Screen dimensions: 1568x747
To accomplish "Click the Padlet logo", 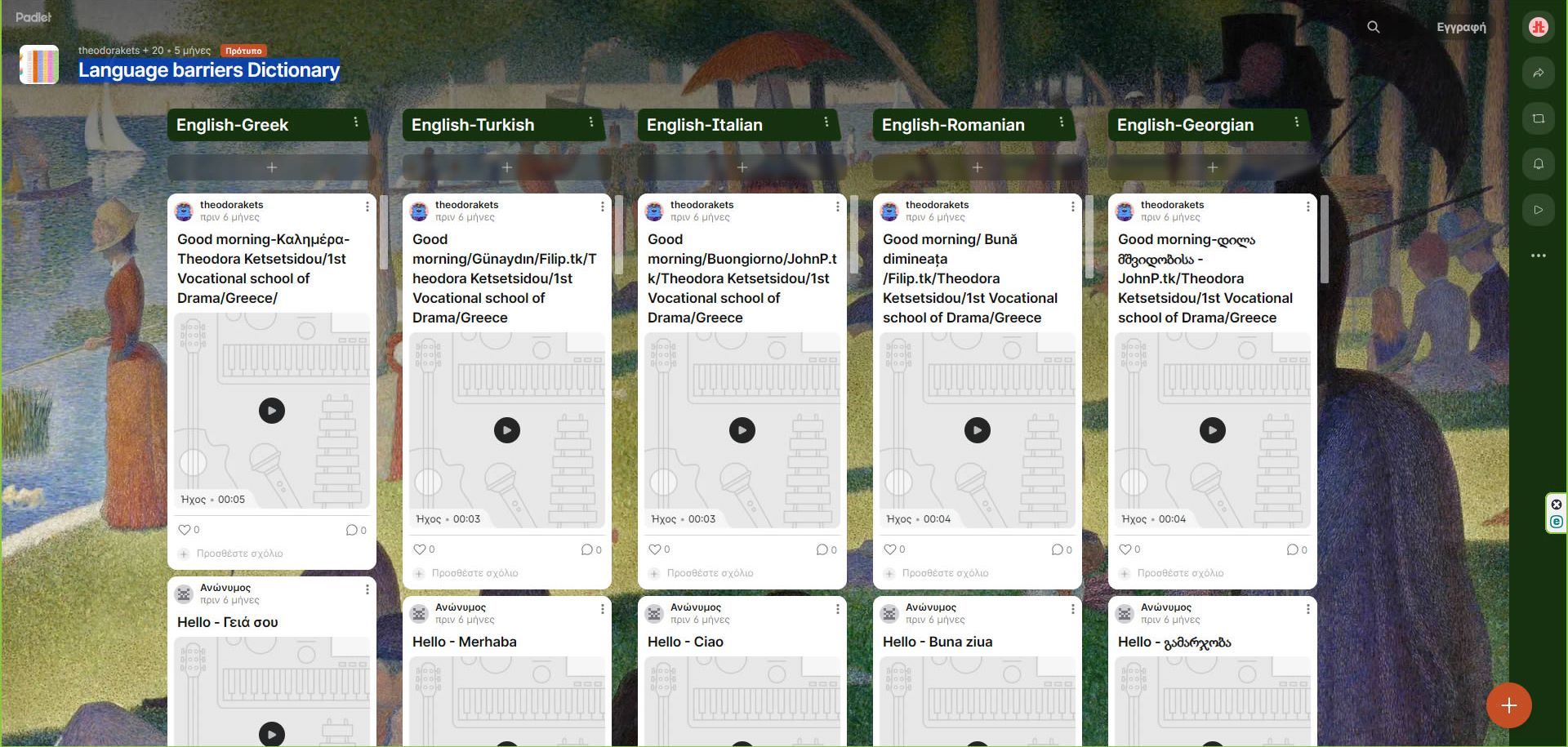I will point(33,17).
